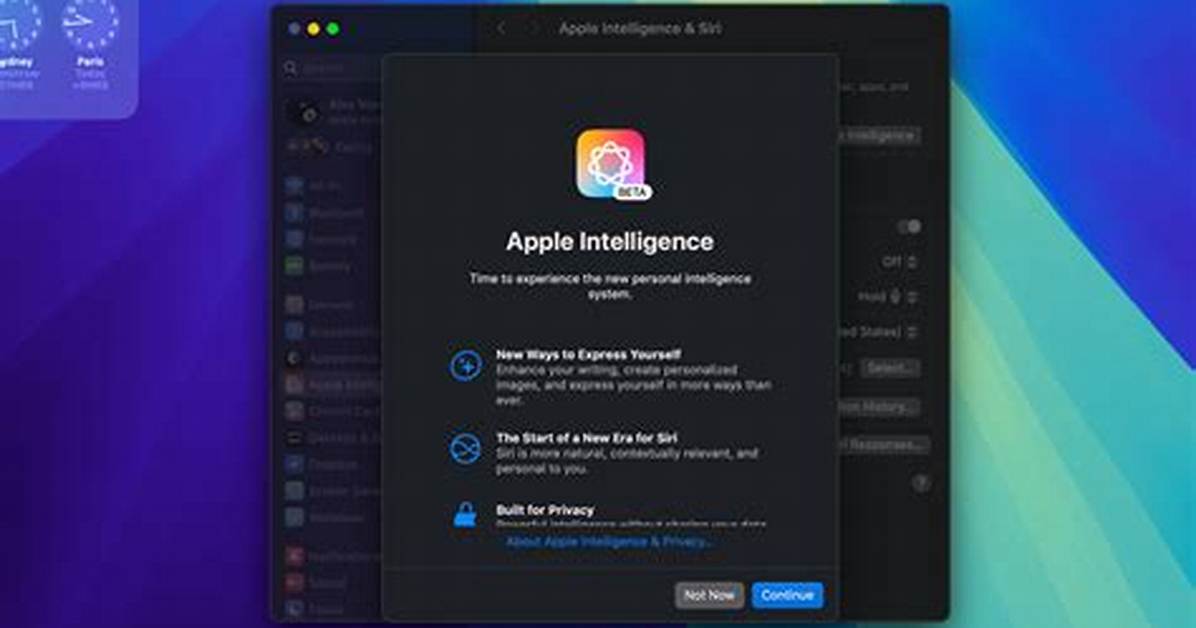The height and width of the screenshot is (628, 1196).
Task: Select Focus icon in Settings sidebar
Action: (294, 609)
